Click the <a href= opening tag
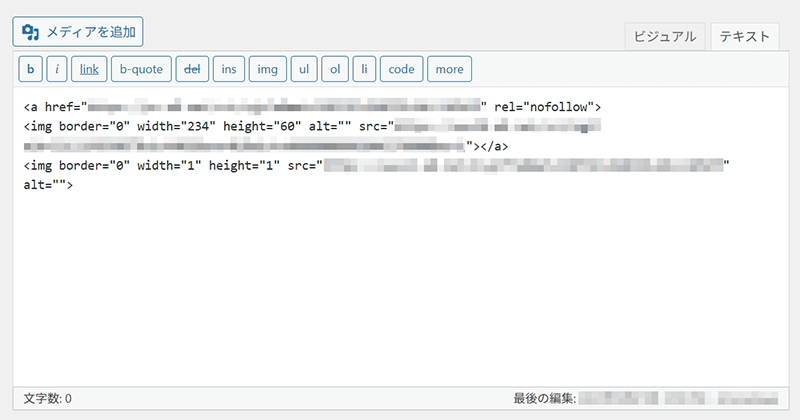This screenshot has width=800, height=420. tap(55, 107)
